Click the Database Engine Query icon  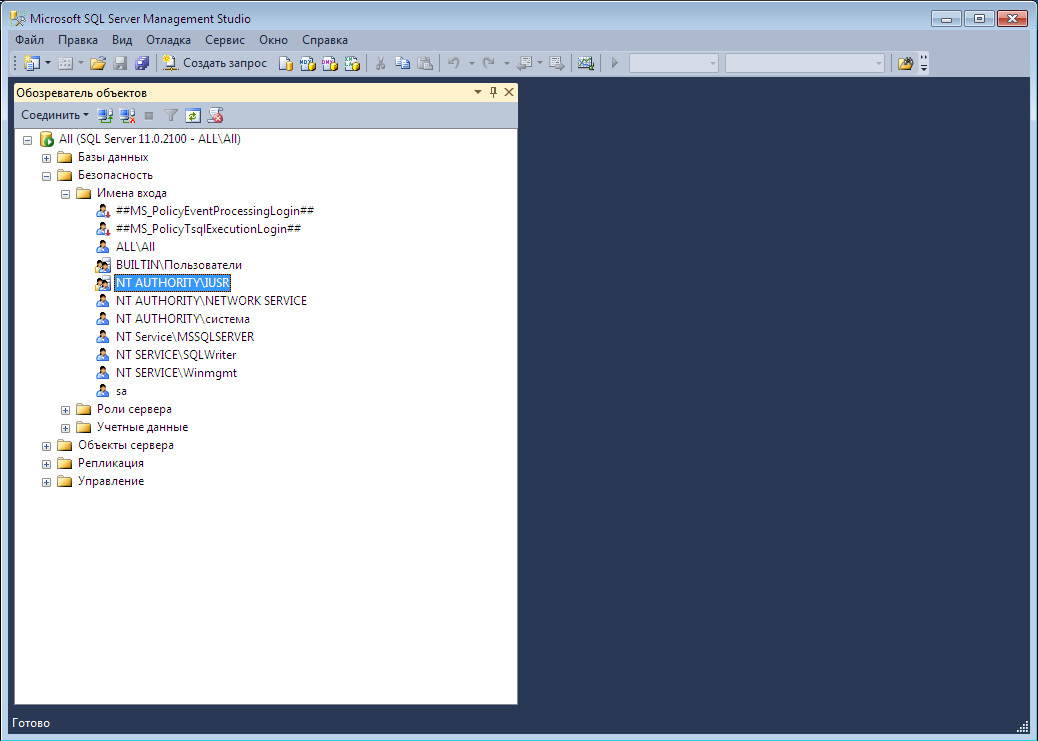285,63
